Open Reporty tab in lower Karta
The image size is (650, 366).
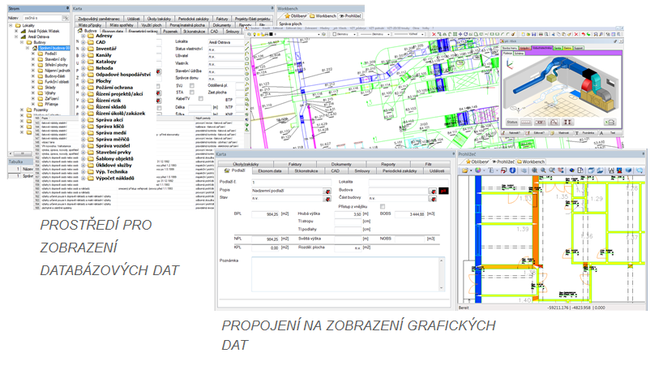pyautogui.click(x=388, y=164)
